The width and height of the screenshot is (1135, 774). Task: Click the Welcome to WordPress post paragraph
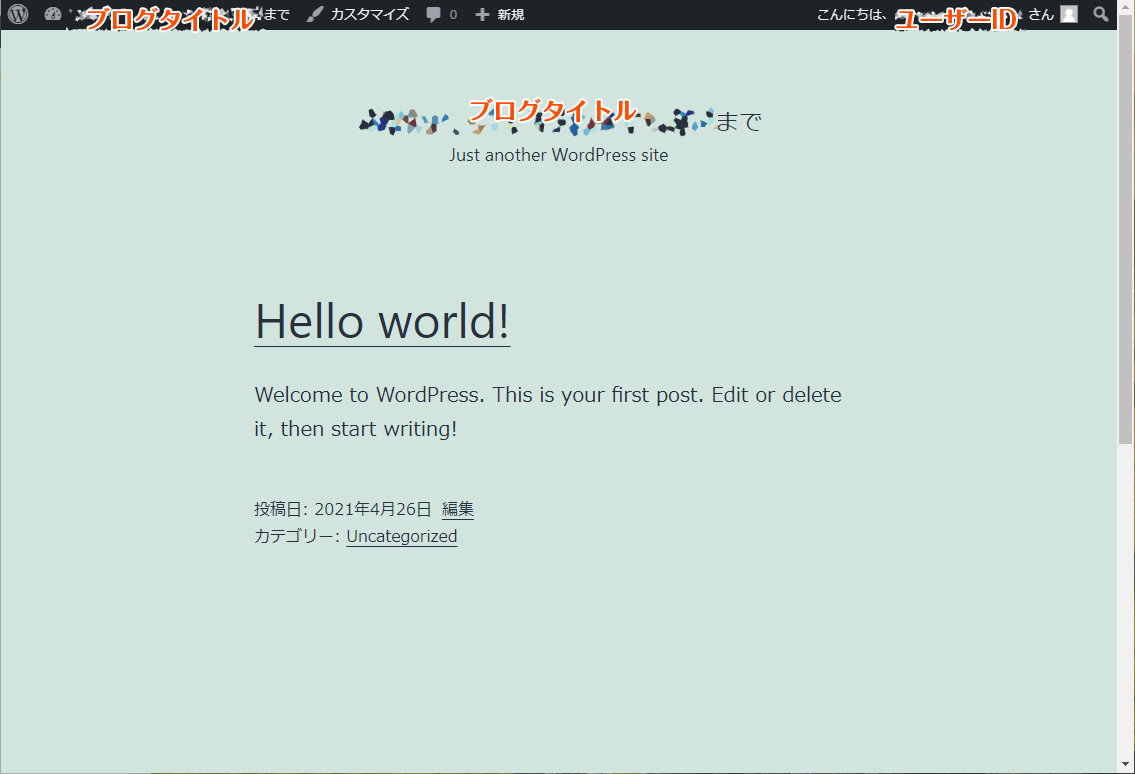click(x=548, y=411)
